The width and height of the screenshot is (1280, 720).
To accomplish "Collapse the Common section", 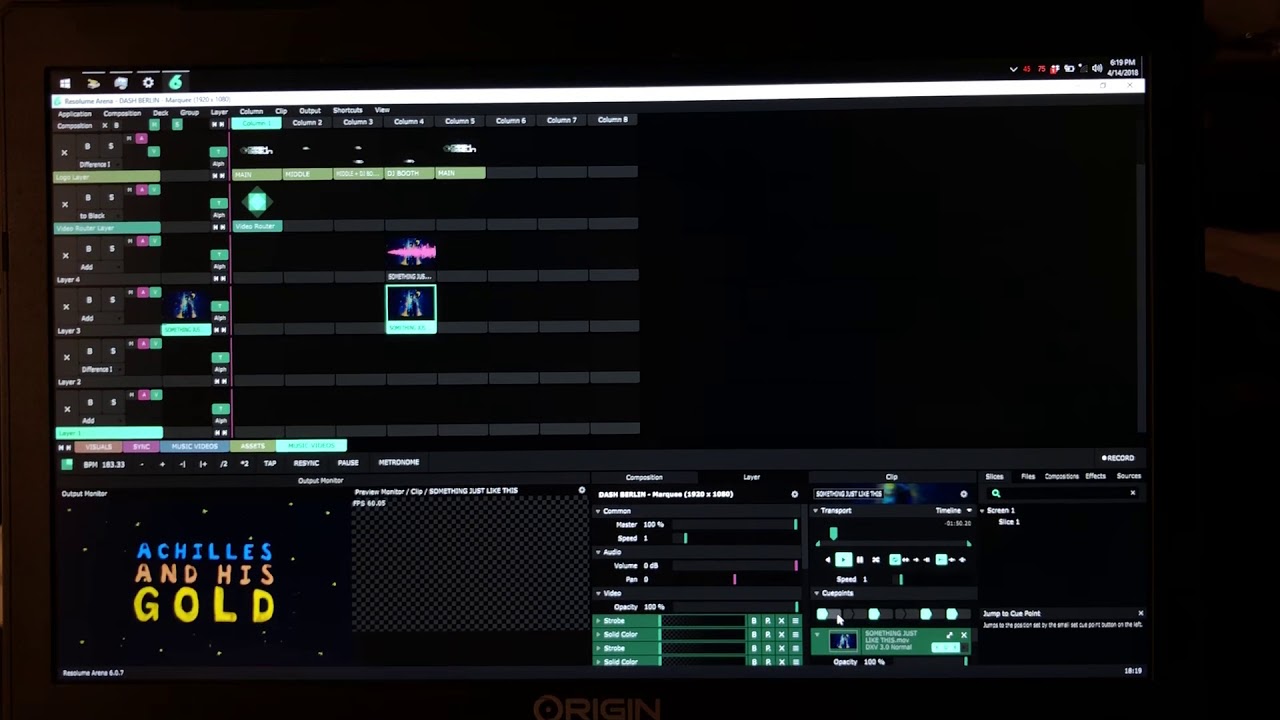I will click(598, 511).
